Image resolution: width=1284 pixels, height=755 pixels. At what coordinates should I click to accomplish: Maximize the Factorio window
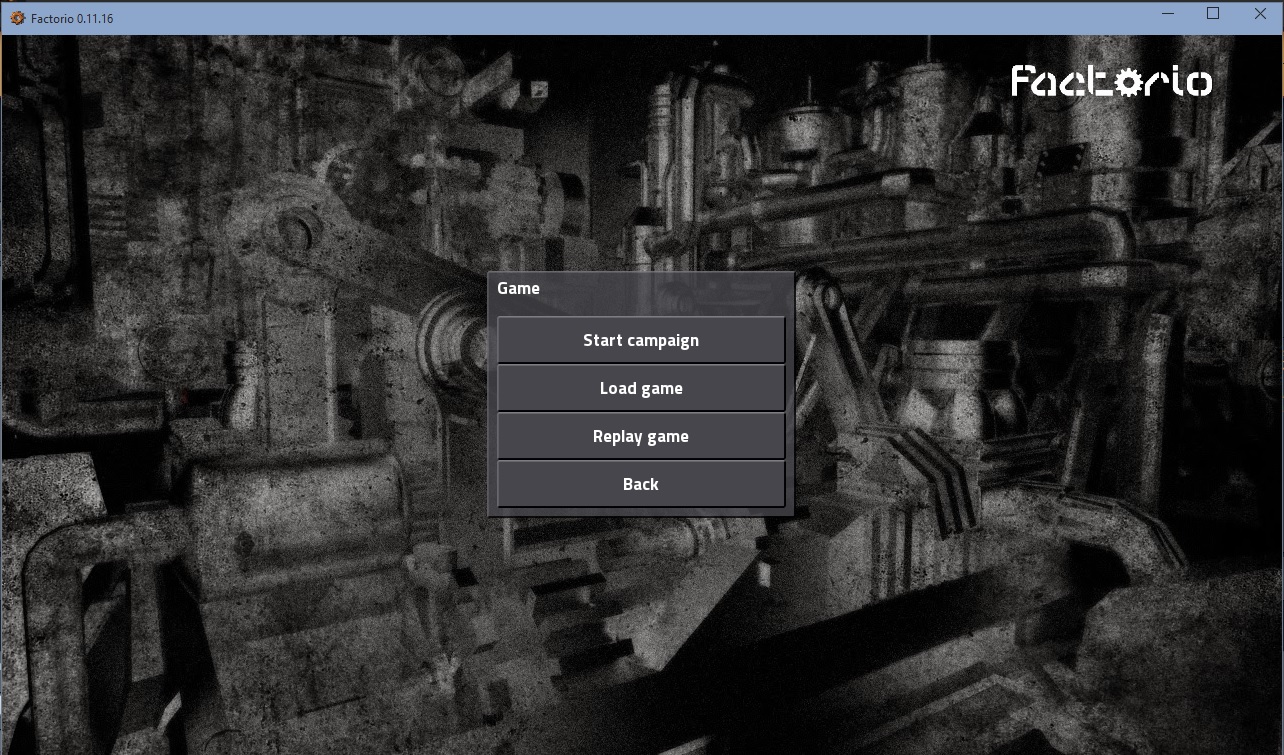[1213, 14]
